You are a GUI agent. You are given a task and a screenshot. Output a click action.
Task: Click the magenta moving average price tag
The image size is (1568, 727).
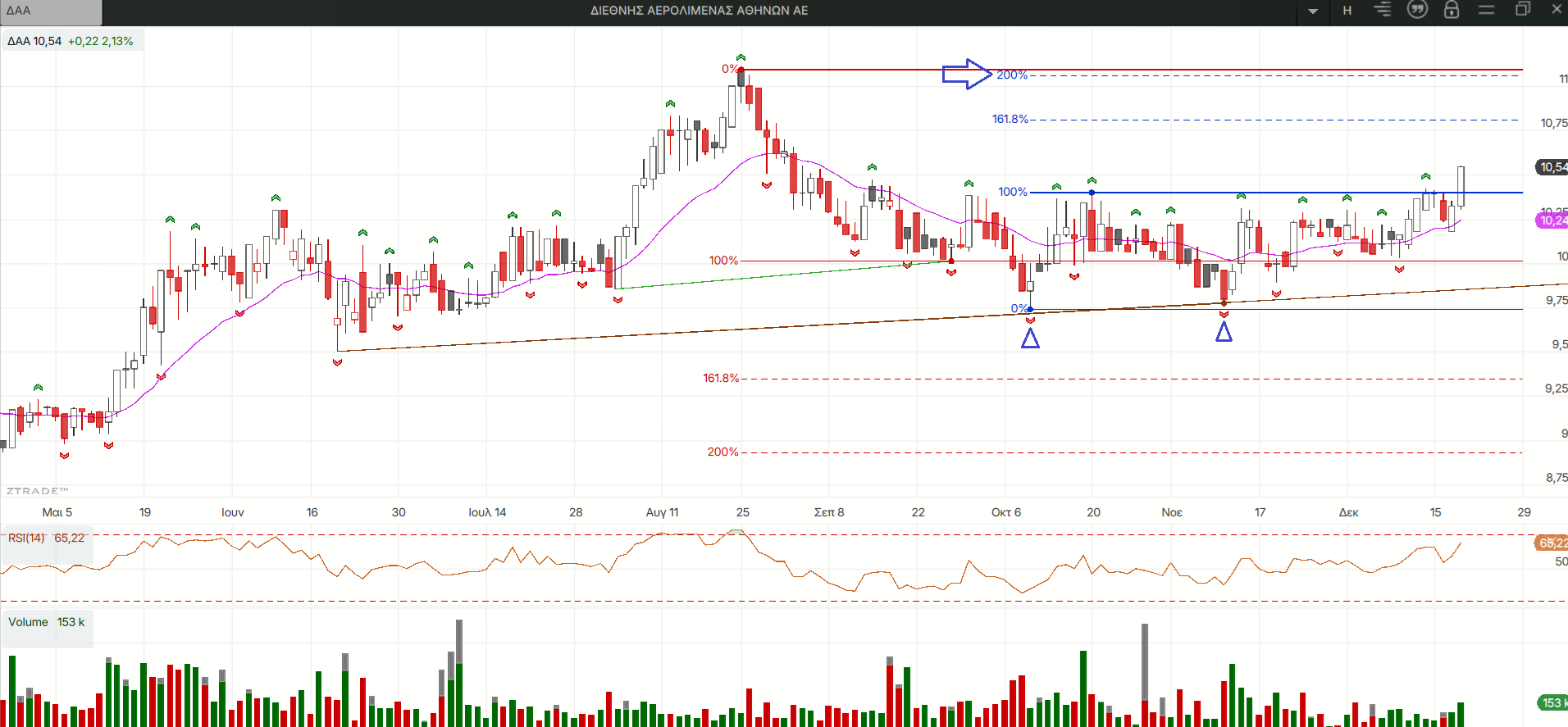click(x=1552, y=220)
